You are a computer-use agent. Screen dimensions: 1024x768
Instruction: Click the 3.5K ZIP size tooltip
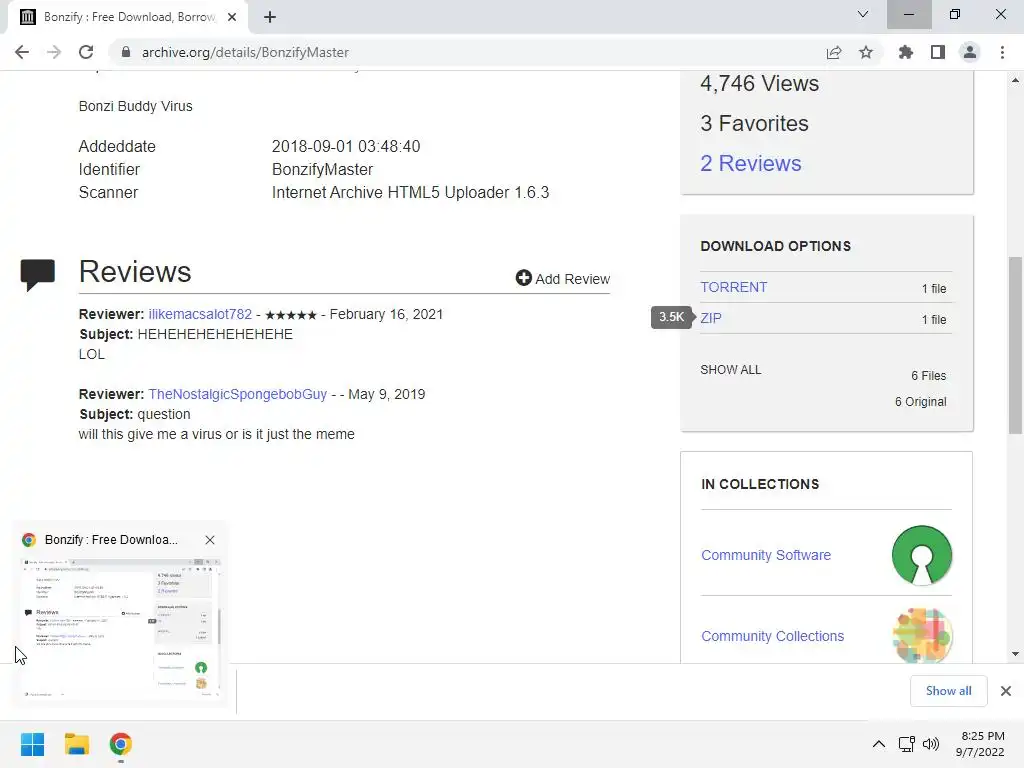(671, 317)
